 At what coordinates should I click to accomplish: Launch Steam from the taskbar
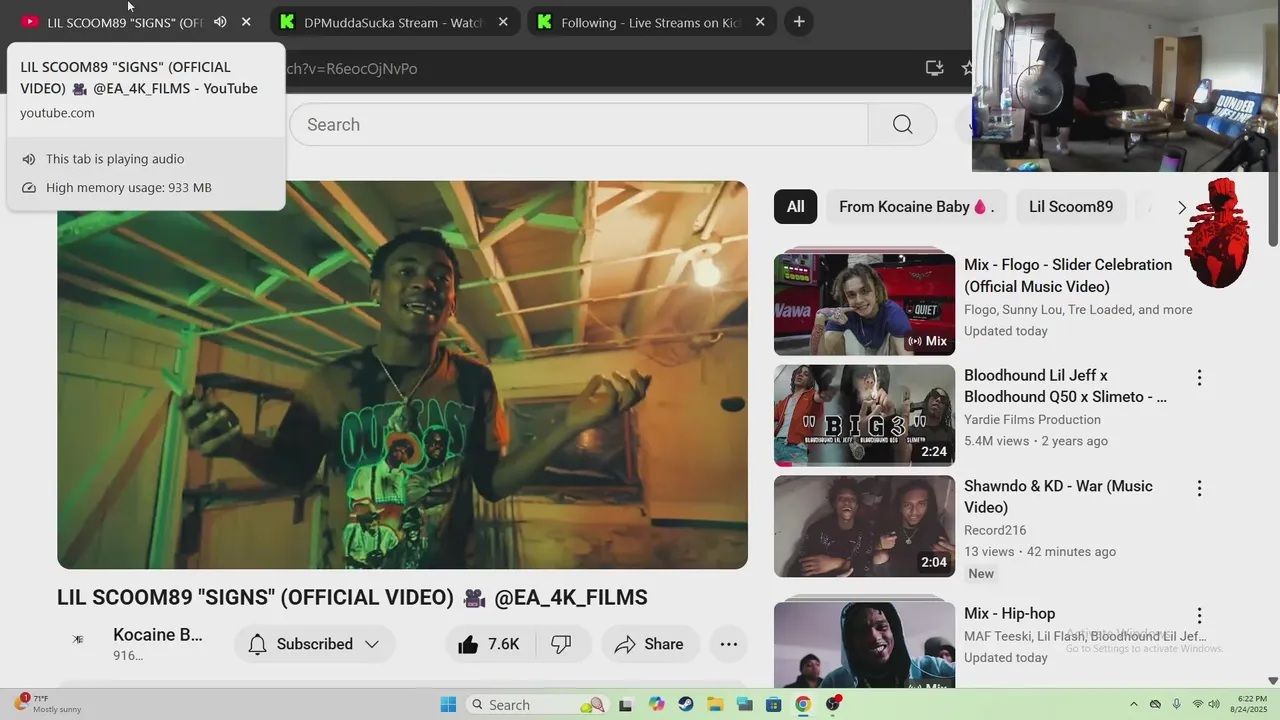tap(686, 704)
